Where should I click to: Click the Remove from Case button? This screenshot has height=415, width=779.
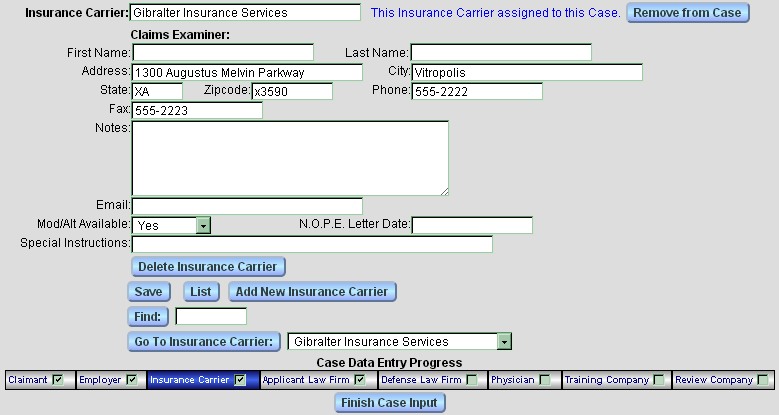[x=688, y=13]
